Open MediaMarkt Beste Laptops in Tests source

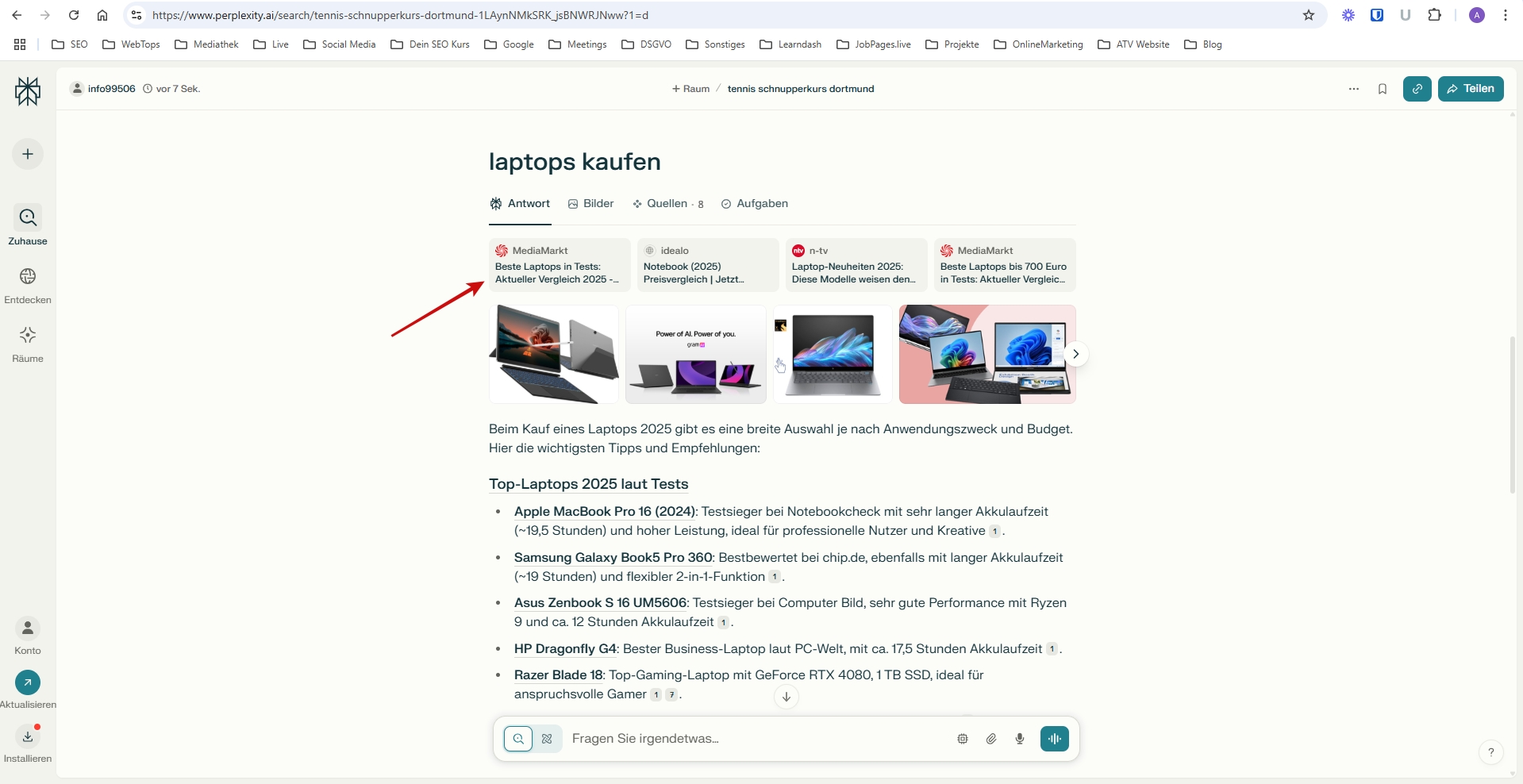(560, 265)
